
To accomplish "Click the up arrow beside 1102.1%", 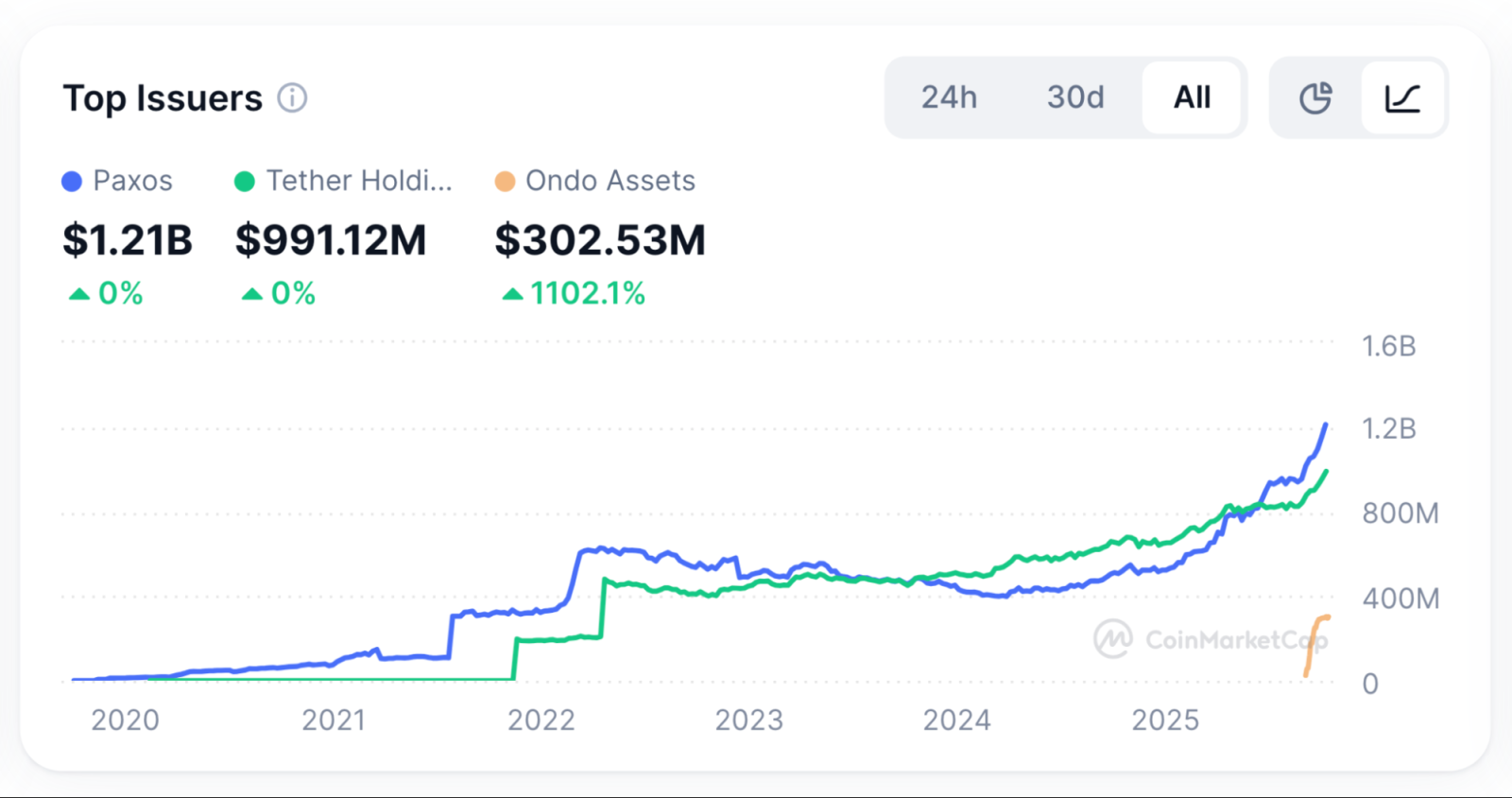I will pyautogui.click(x=512, y=294).
